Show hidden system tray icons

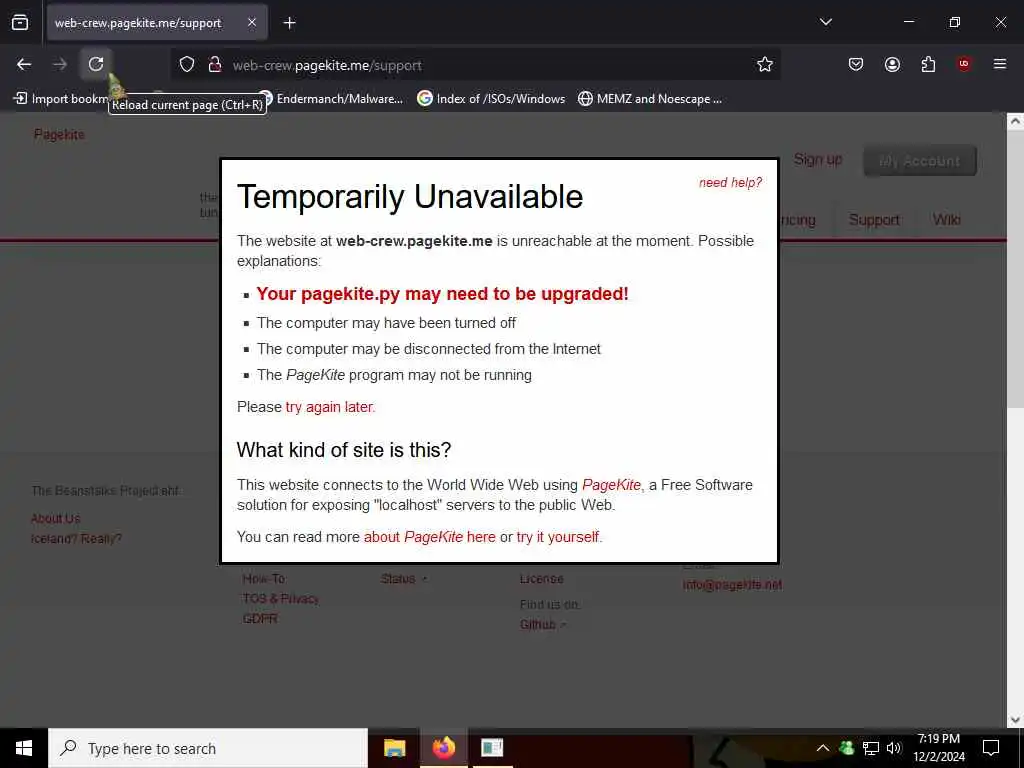823,748
